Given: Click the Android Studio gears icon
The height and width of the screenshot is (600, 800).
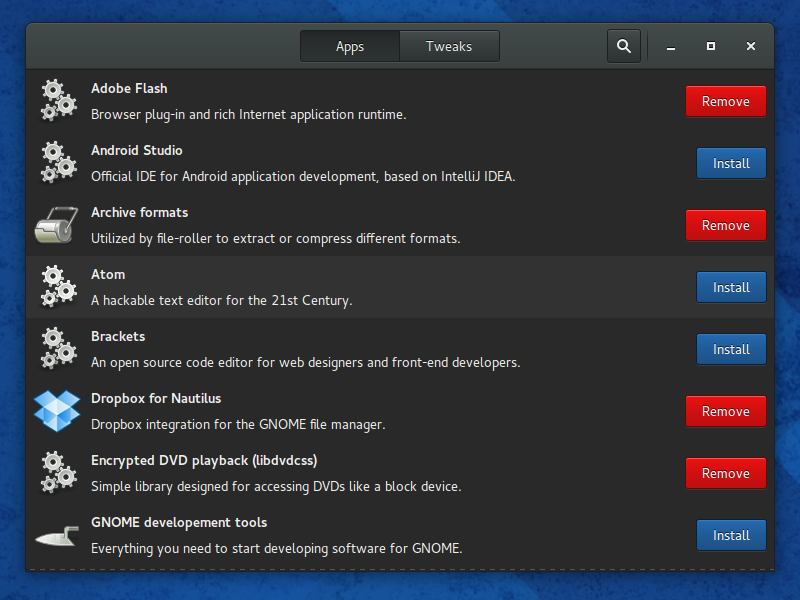Looking at the screenshot, I should (58, 163).
